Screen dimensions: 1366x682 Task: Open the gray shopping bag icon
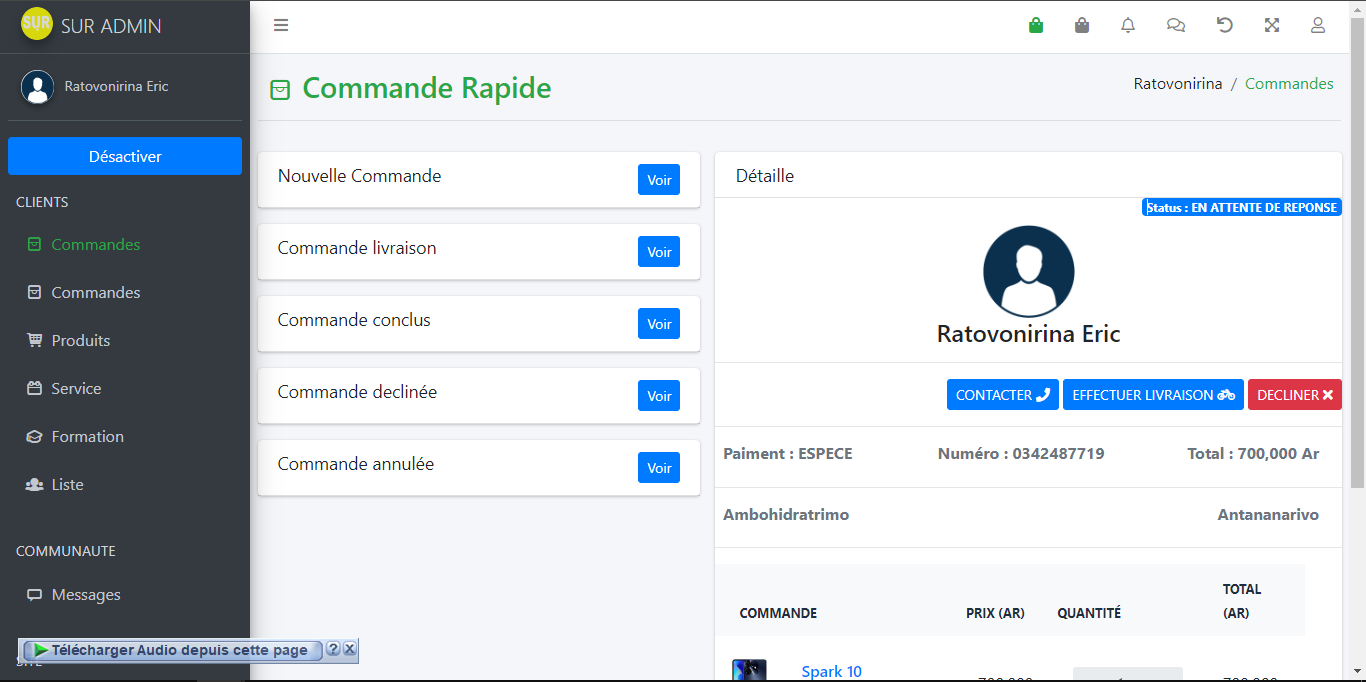tap(1082, 25)
